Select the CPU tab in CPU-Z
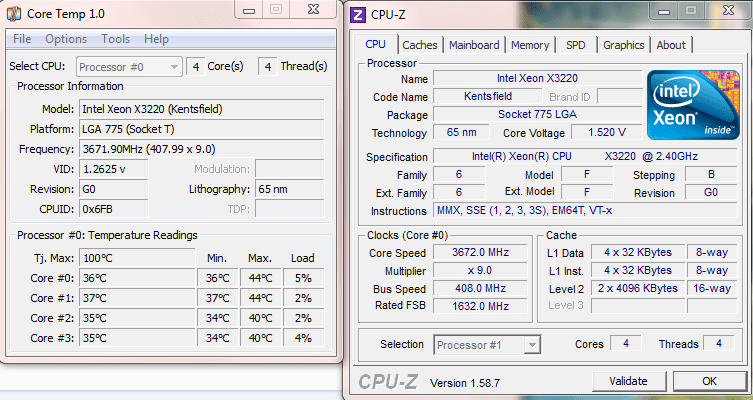This screenshot has width=753, height=400. coord(376,44)
